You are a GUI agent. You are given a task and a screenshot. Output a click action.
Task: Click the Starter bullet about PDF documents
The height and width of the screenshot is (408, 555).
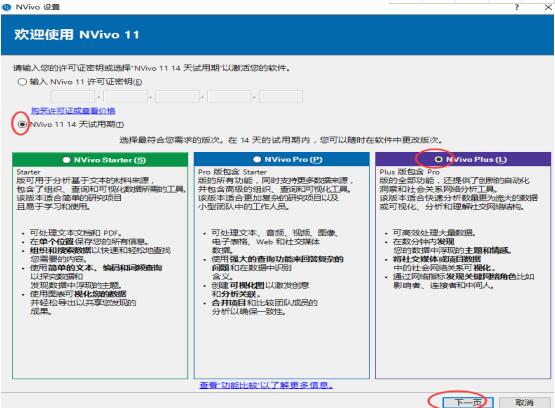pyautogui.click(x=76, y=233)
